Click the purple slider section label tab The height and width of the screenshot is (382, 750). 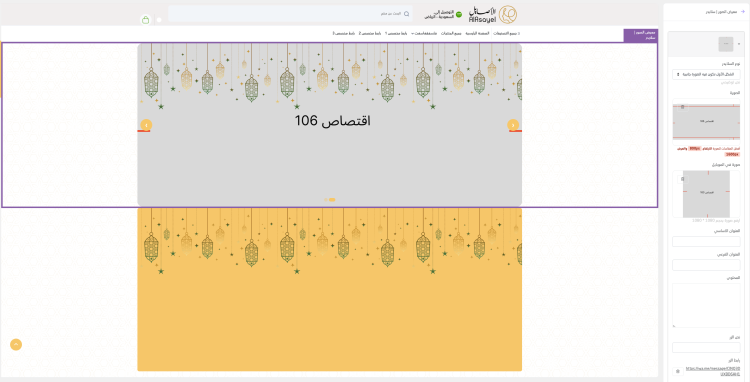[640, 35]
